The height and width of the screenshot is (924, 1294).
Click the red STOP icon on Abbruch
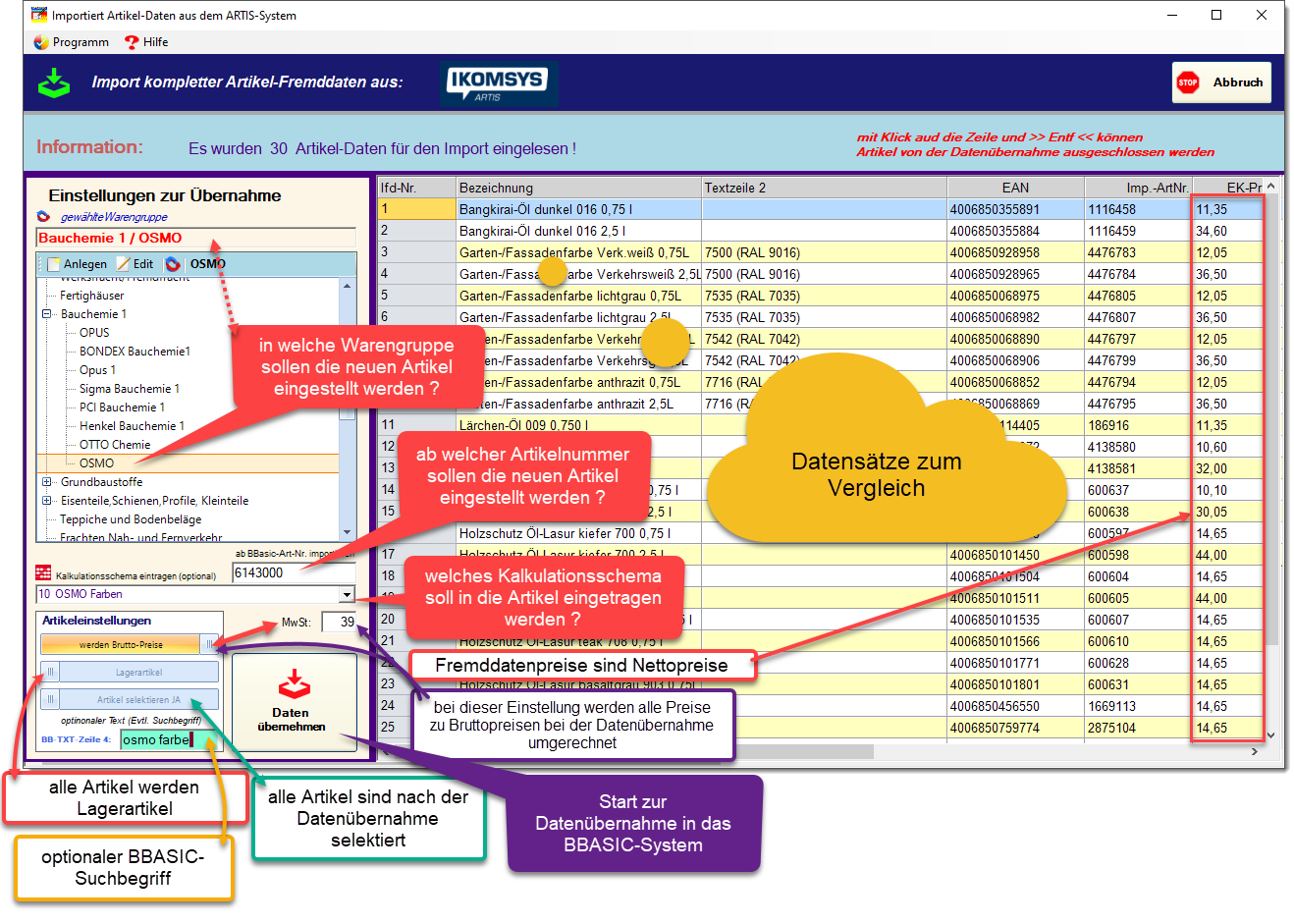click(x=1188, y=82)
